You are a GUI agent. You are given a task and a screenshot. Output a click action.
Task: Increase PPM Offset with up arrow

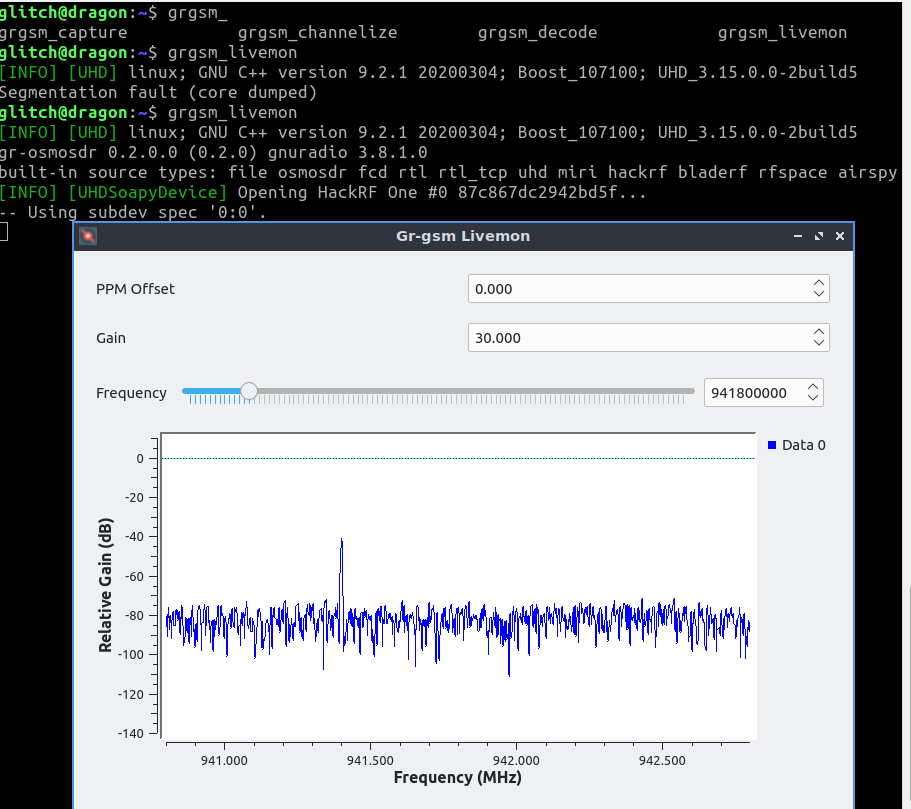(x=819, y=283)
